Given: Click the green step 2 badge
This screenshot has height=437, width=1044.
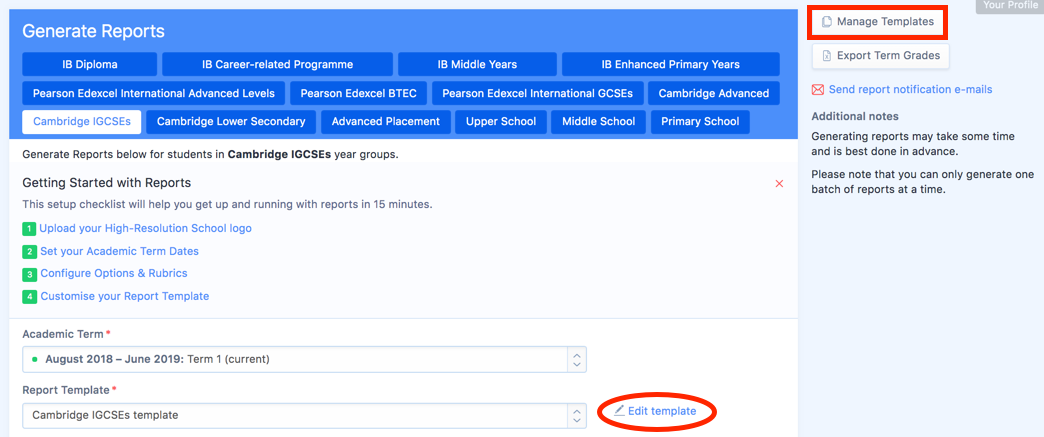Looking at the screenshot, I should [29, 252].
